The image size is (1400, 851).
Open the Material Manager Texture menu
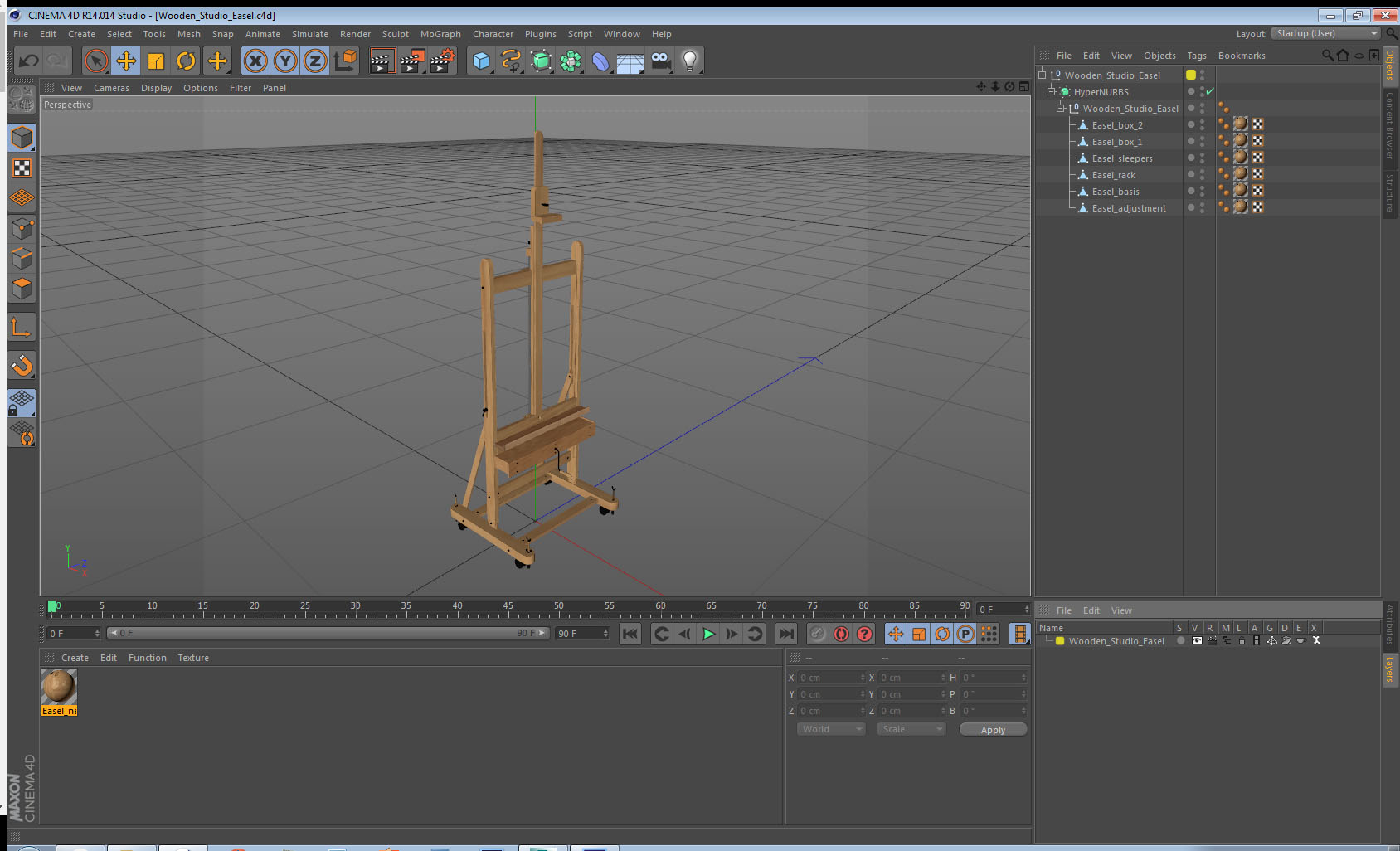click(193, 658)
